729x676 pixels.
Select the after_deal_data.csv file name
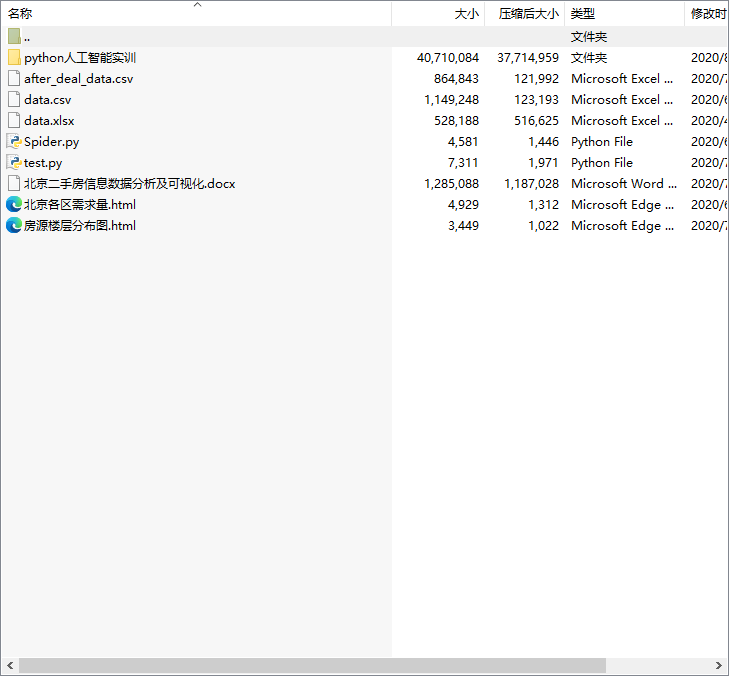79,79
